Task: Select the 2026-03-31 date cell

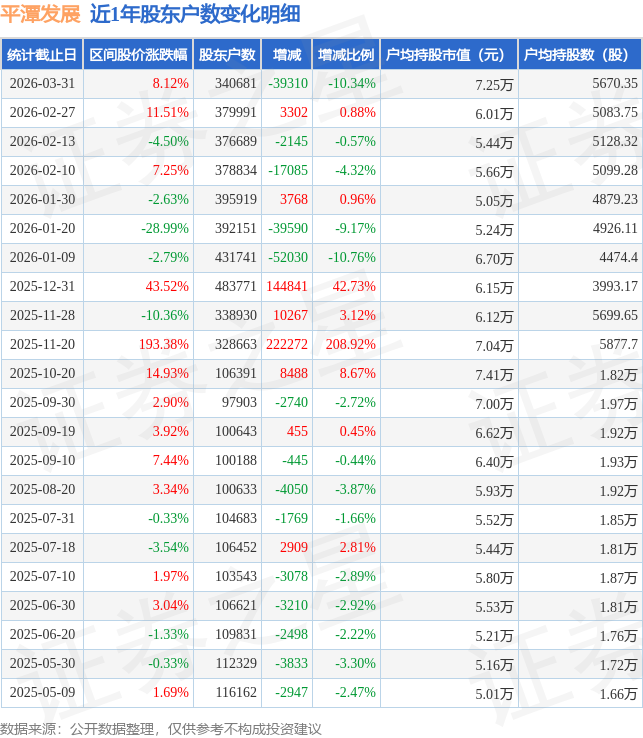Action: click(x=40, y=83)
